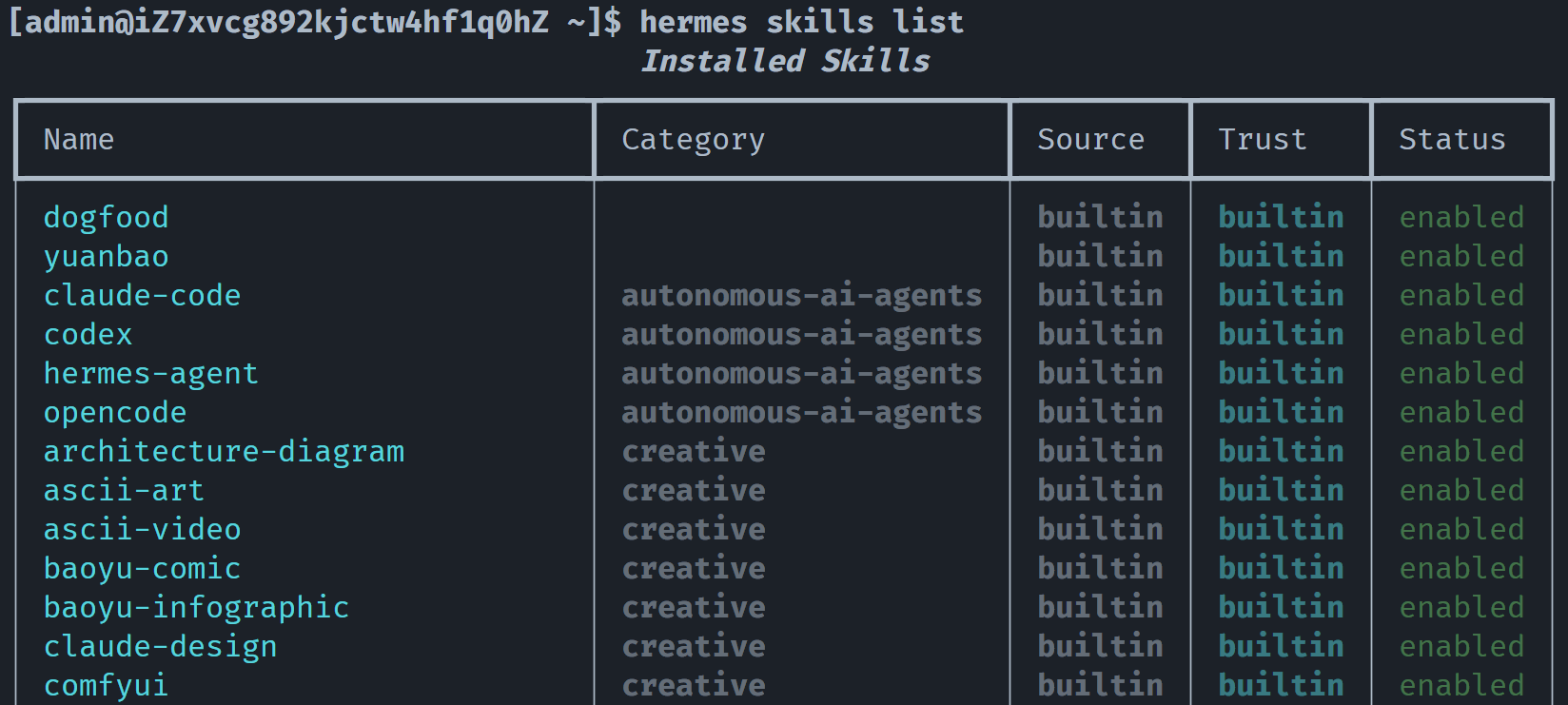Click the Source column header

coord(1090,140)
